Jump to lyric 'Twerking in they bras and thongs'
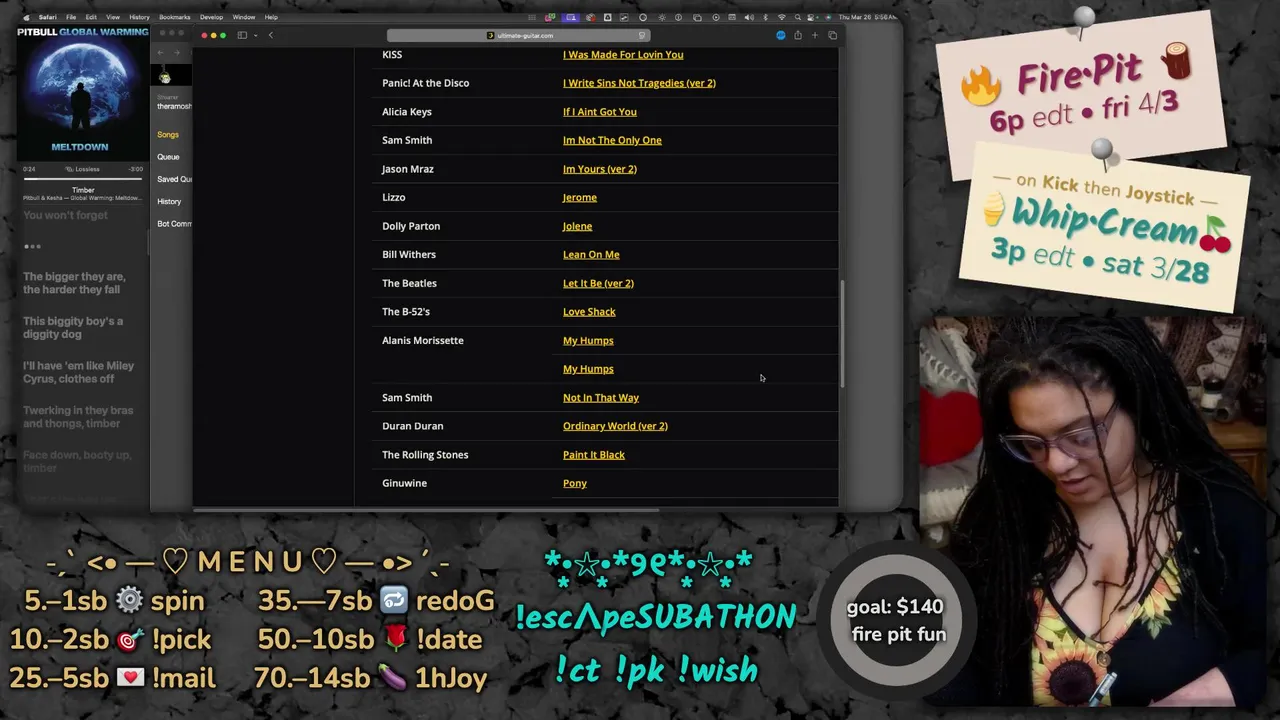Image resolution: width=1280 pixels, height=720 pixels. point(78,416)
